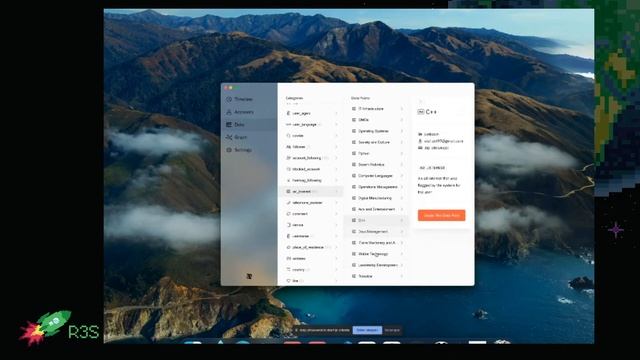The width and height of the screenshot is (640, 360).
Task: Expand the Swarm Robotics chevron
Action: 402,164
